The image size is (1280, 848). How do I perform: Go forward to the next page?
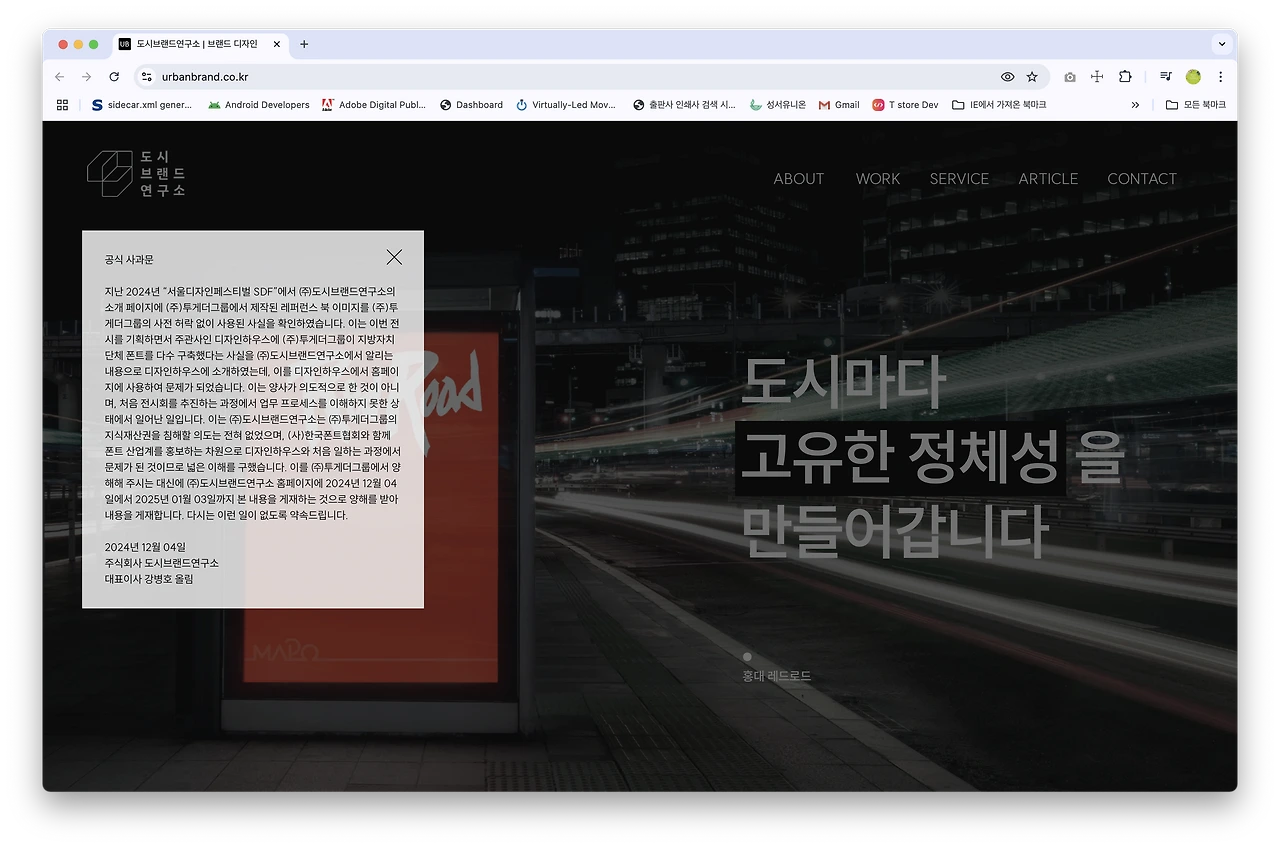[x=87, y=77]
